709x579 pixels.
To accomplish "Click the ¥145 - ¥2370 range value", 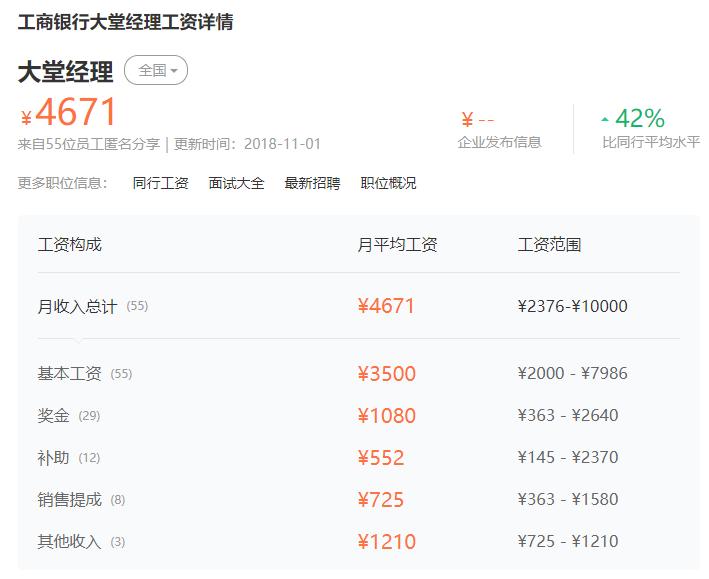I will 568,457.
